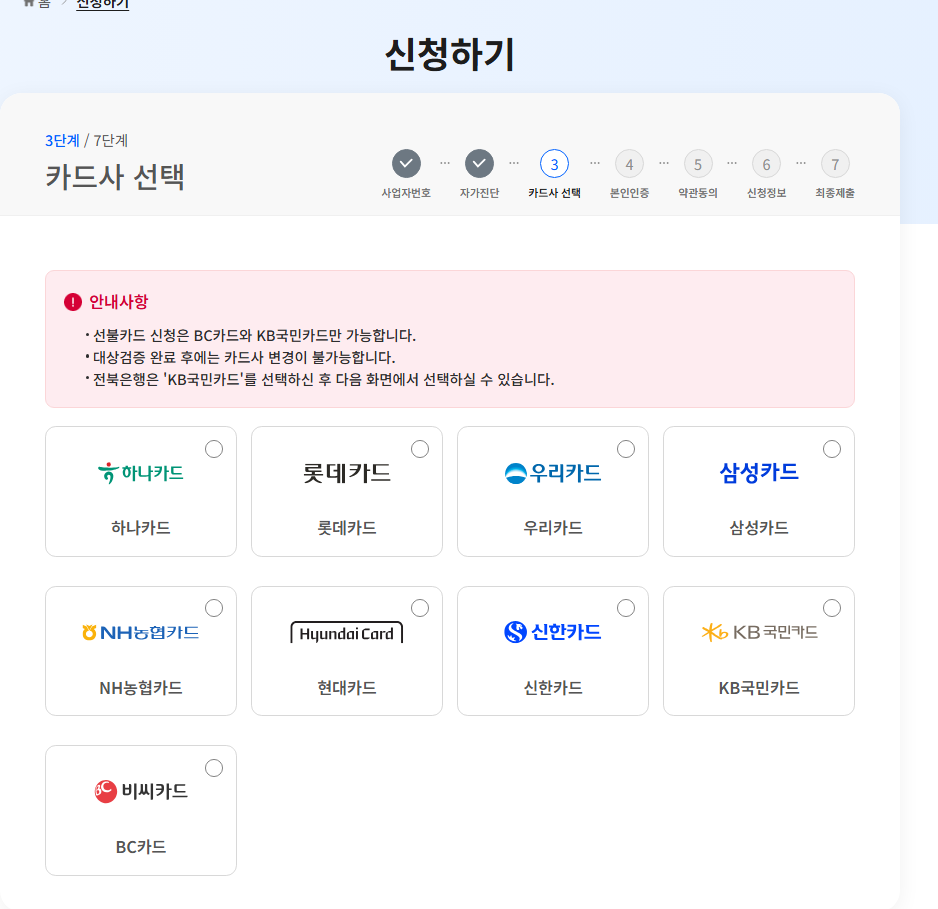The image size is (938, 909).
Task: Click the 약관동의 step label
Action: 698,193
